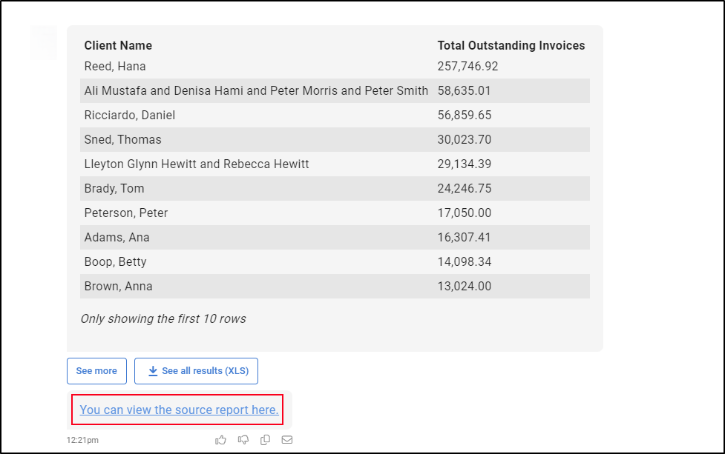
Task: Click the Client Name column header
Action: (x=118, y=46)
